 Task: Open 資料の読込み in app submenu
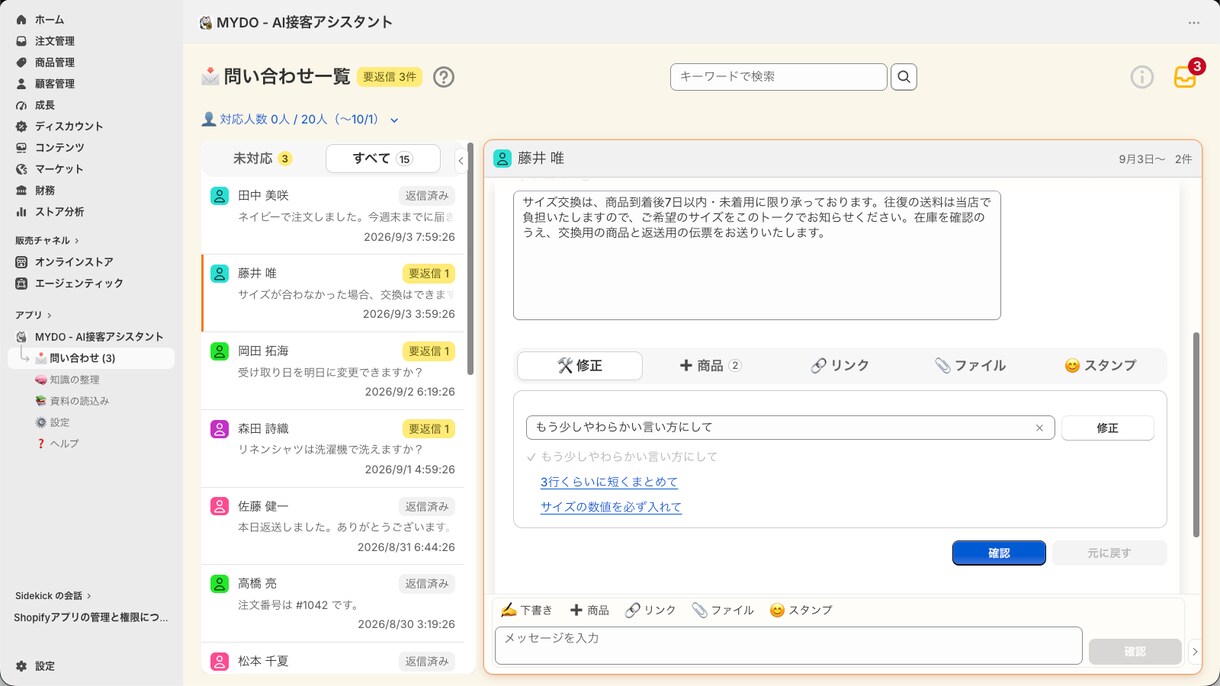tap(79, 401)
